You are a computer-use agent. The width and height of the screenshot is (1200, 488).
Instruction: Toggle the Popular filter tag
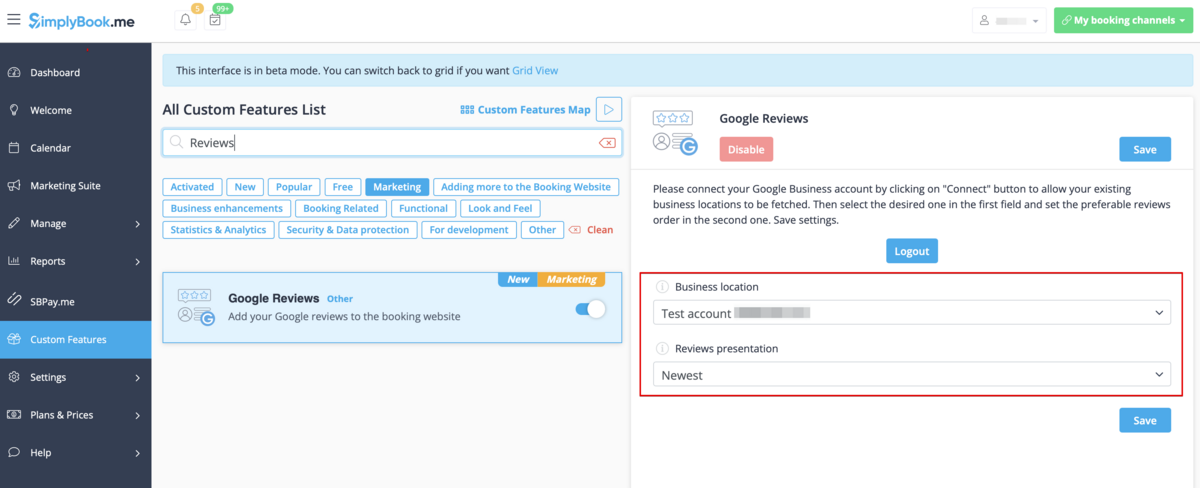293,187
